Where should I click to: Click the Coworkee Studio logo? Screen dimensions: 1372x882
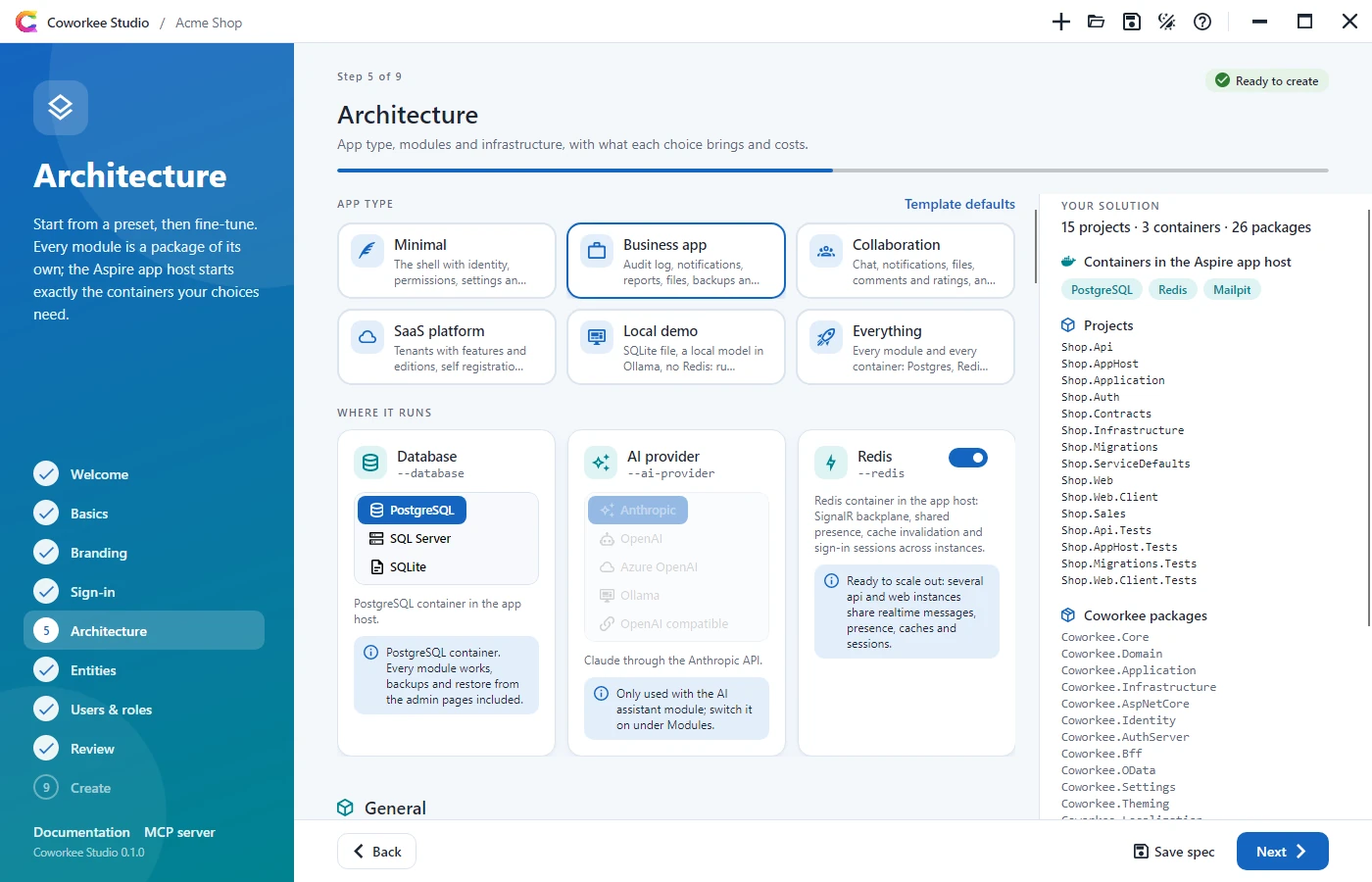pos(26,22)
